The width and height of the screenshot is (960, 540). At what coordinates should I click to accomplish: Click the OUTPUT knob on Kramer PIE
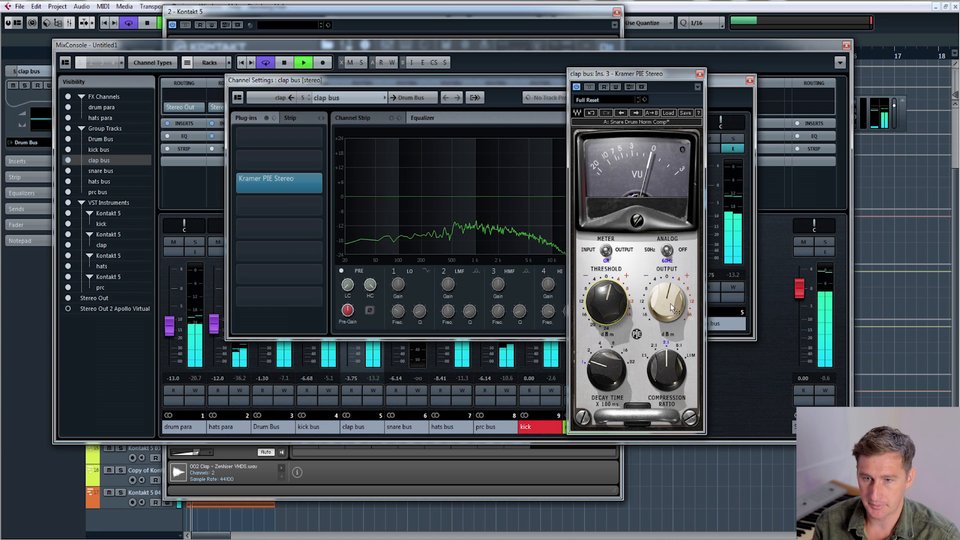(667, 301)
